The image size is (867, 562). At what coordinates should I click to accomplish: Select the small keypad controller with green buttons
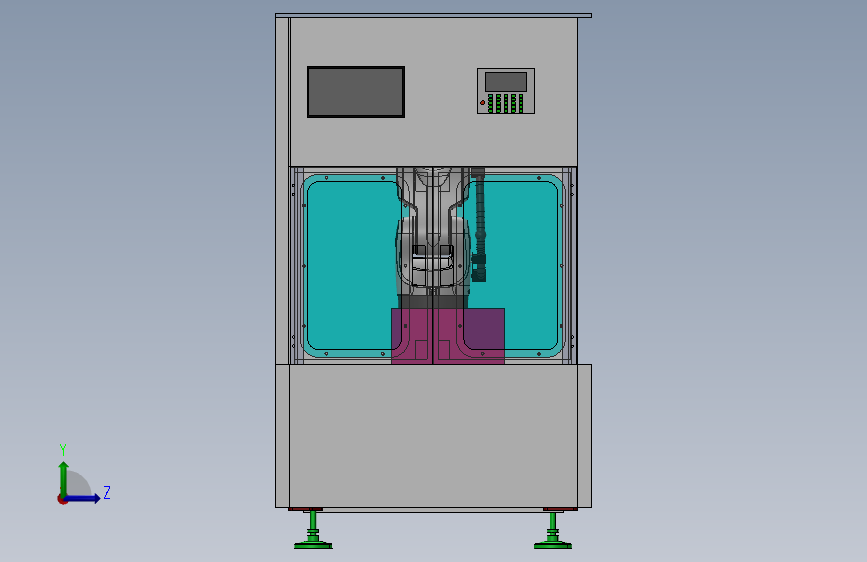[506, 91]
